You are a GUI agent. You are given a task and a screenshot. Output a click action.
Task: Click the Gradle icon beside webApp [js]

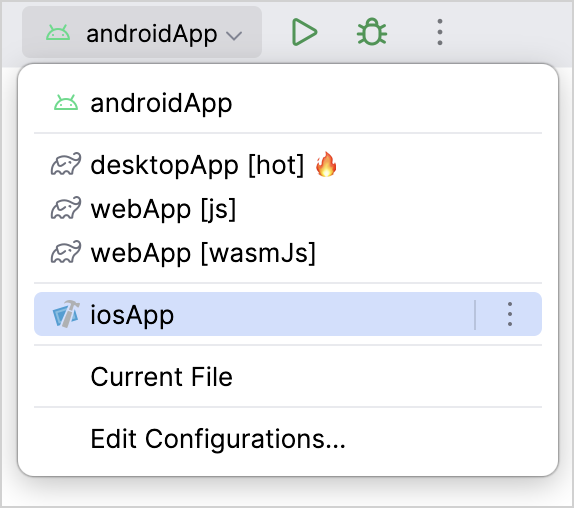click(x=66, y=209)
